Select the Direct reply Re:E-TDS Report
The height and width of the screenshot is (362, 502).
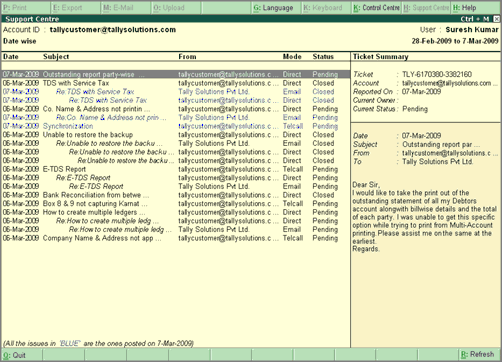click(x=176, y=178)
